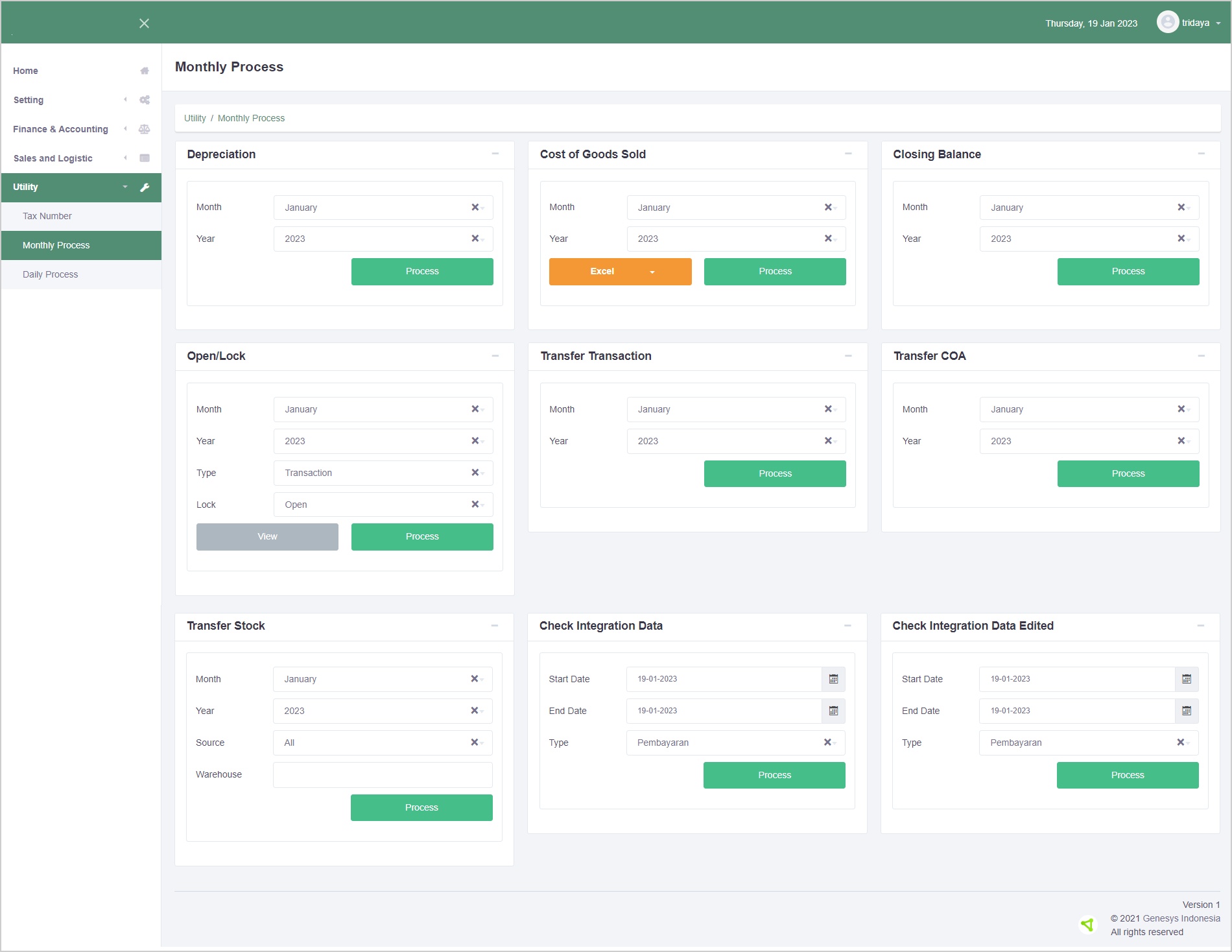The width and height of the screenshot is (1232, 952).
Task: Clear the Depreciation Month selection
Action: [475, 208]
